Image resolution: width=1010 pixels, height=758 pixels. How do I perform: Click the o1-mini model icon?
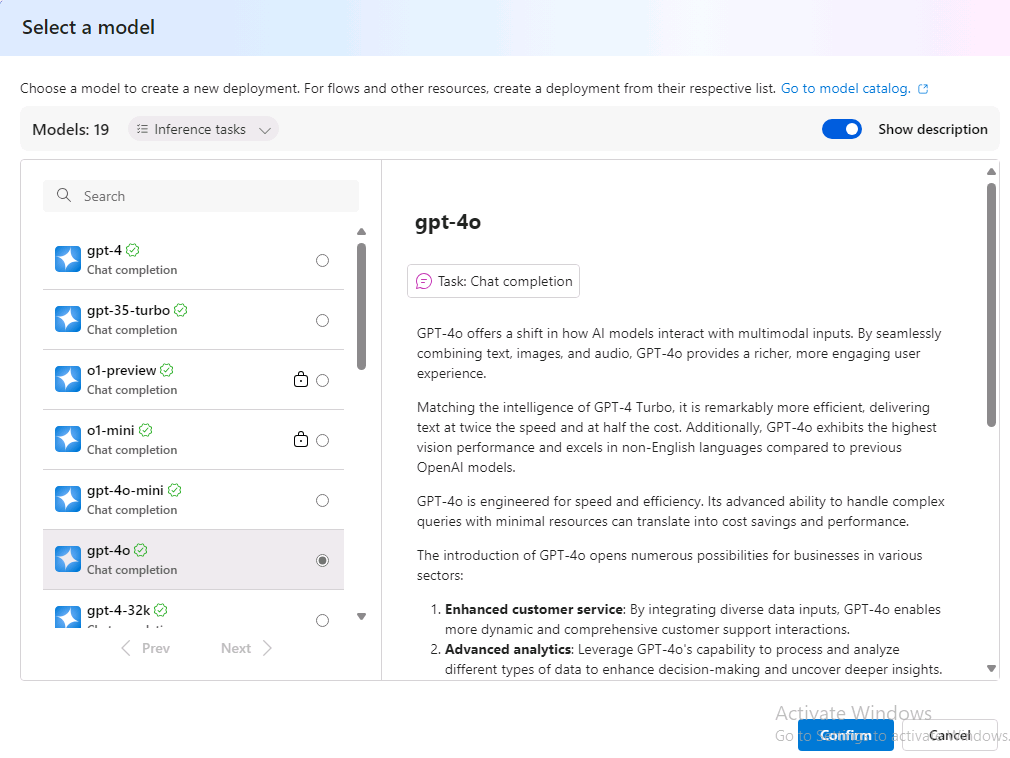[68, 439]
